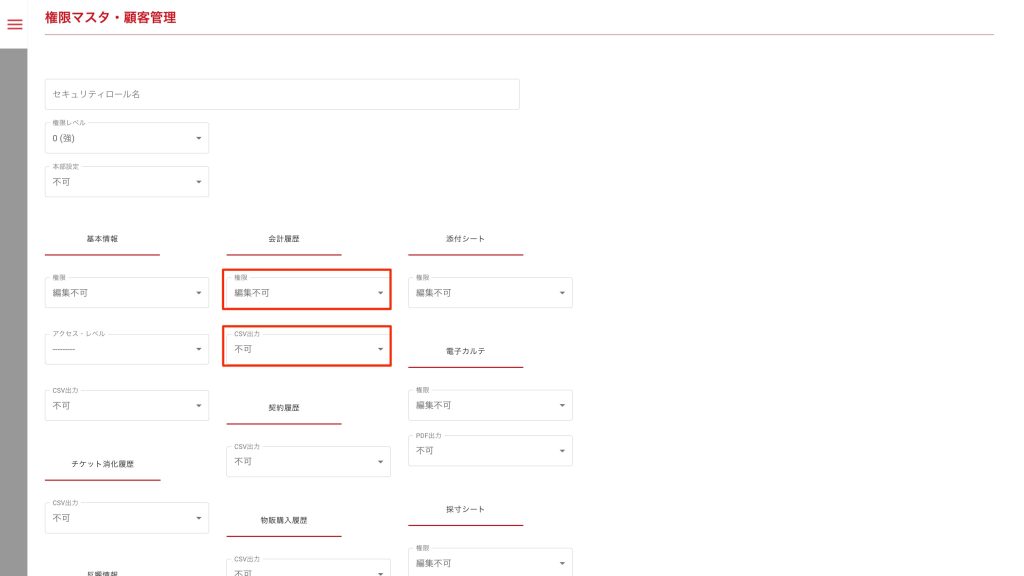The height and width of the screenshot is (576, 1024).
Task: Click the arrow icon of 基本情報 権限 dropdown
Action: point(199,293)
